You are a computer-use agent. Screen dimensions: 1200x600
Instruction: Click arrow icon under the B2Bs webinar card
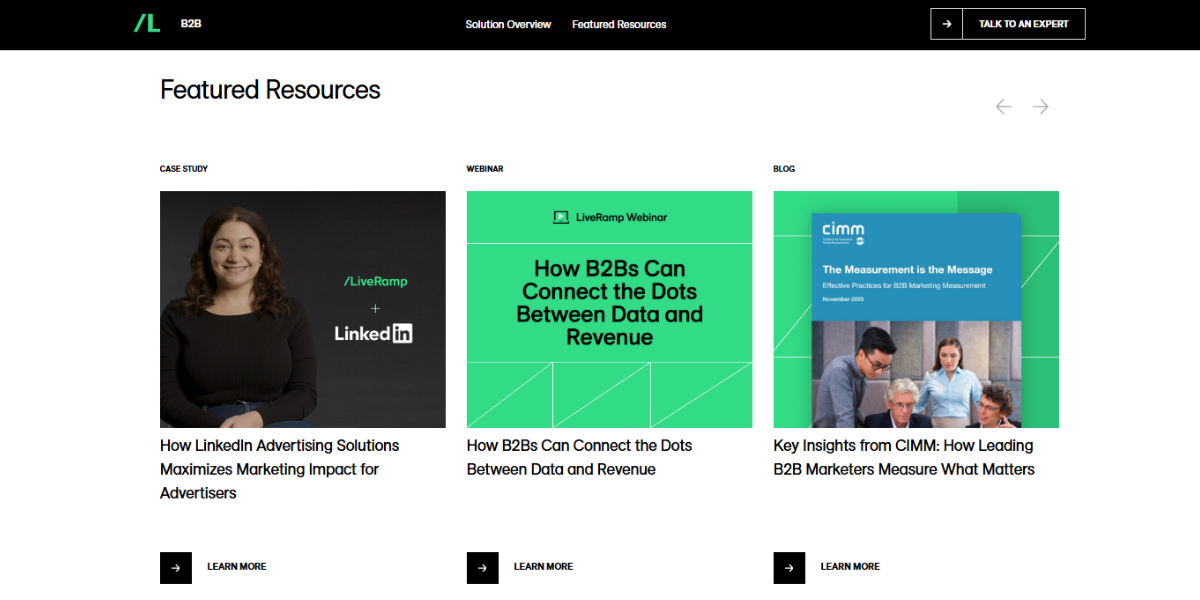coord(482,568)
